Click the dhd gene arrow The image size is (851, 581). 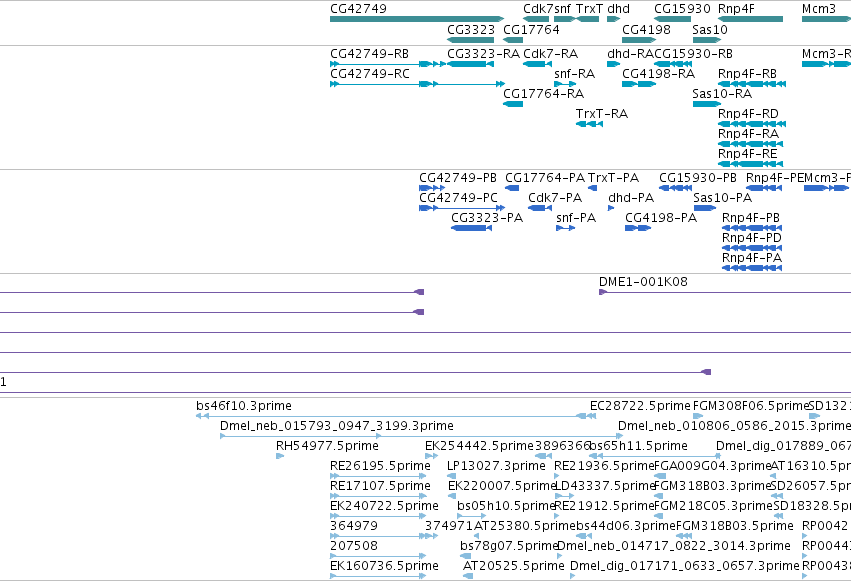613,19
